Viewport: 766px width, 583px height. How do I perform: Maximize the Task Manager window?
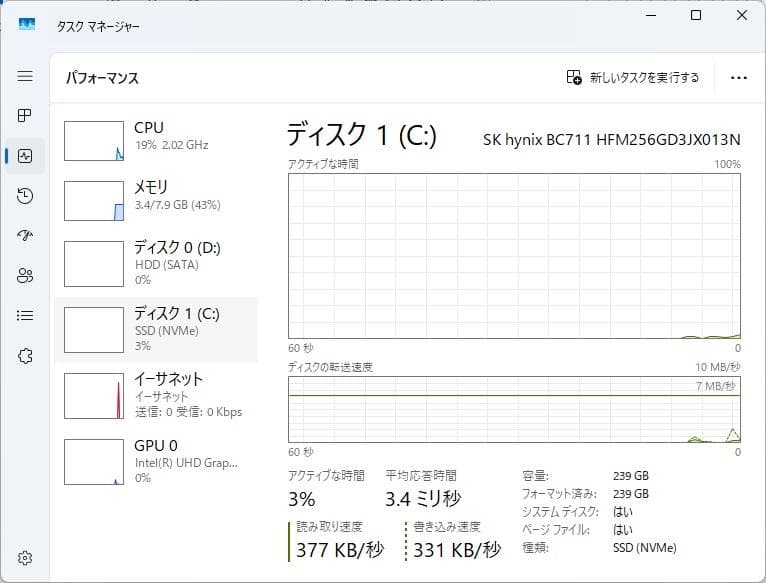click(696, 16)
